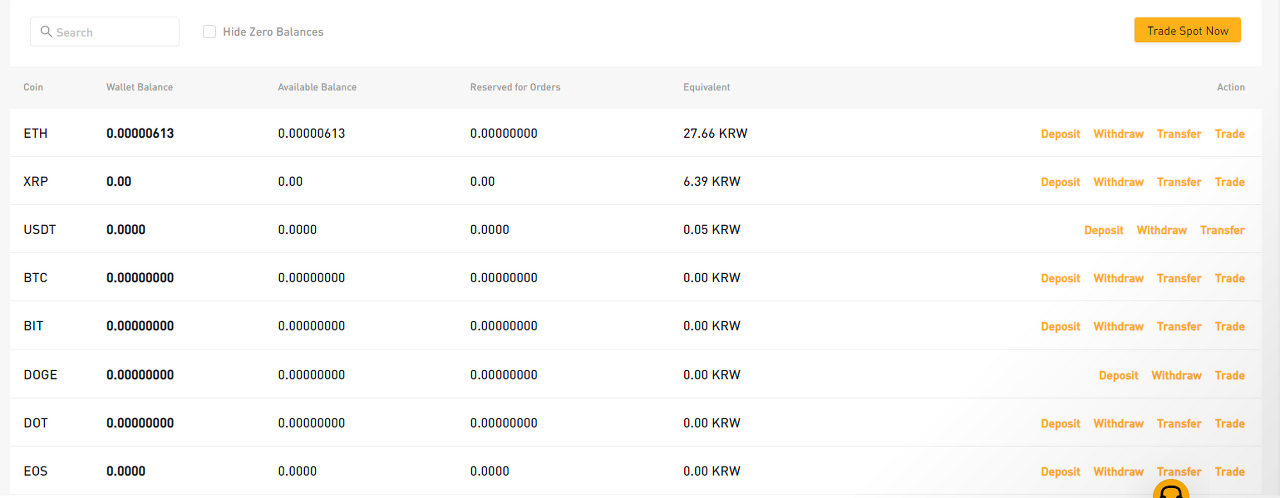Select the DOT coin name
The height and width of the screenshot is (498, 1280).
(x=35, y=423)
